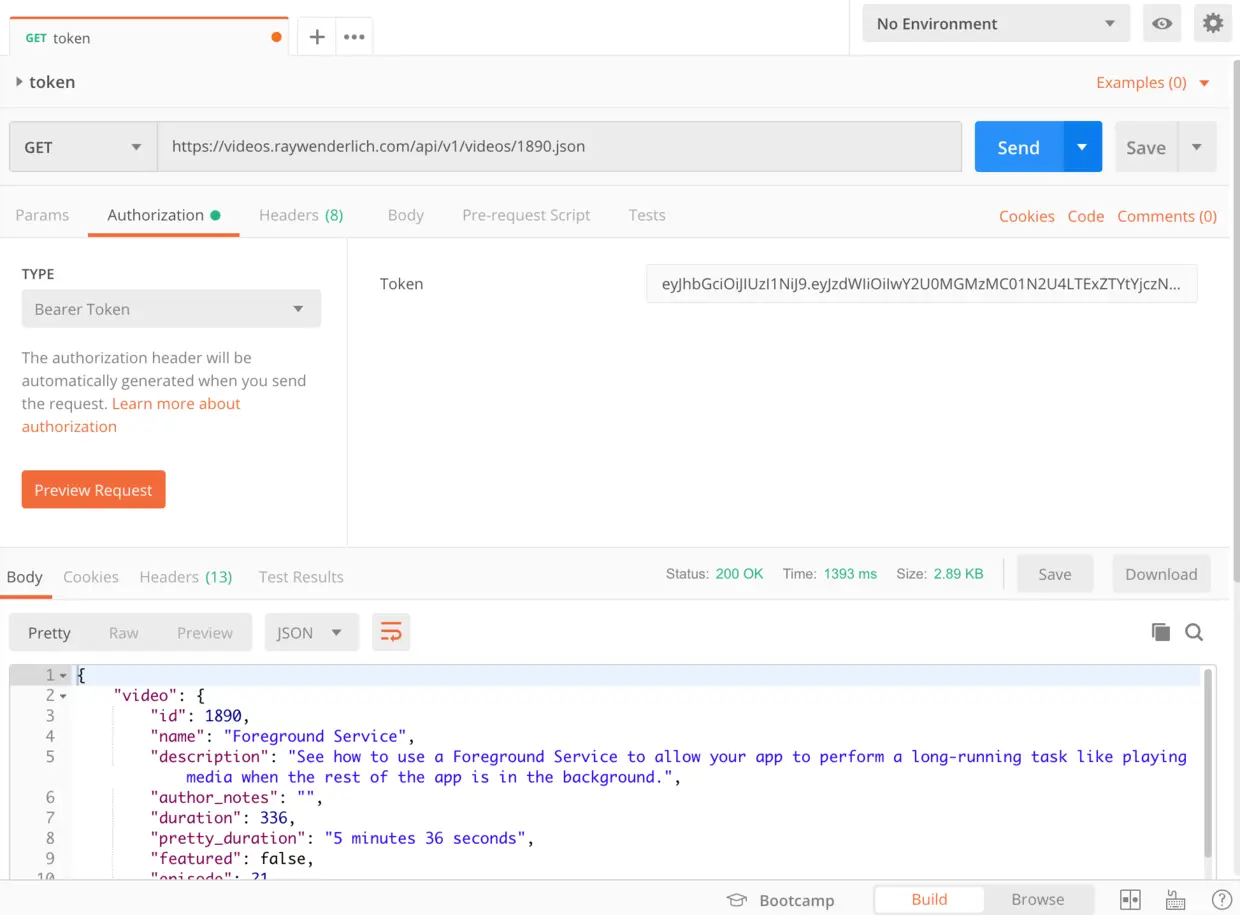This screenshot has width=1240, height=915.
Task: Click the Preview Request button
Action: pyautogui.click(x=93, y=490)
